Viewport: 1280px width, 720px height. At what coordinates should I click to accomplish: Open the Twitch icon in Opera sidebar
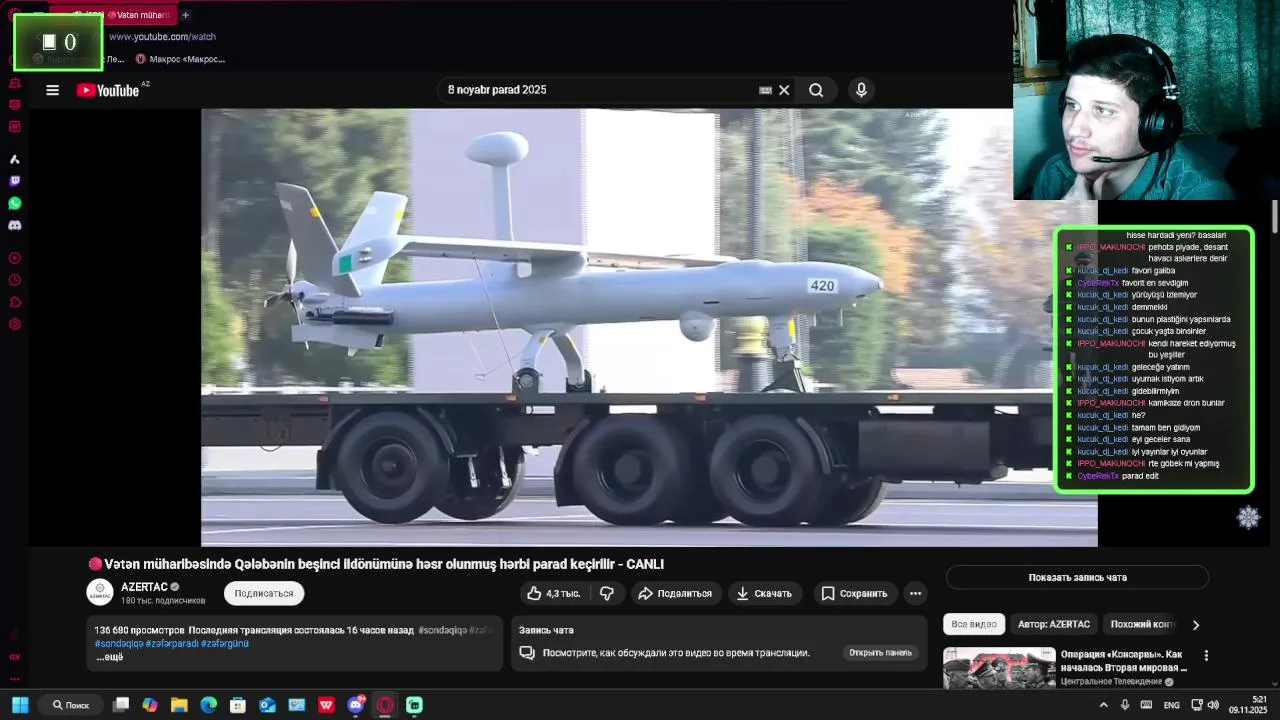coord(15,181)
